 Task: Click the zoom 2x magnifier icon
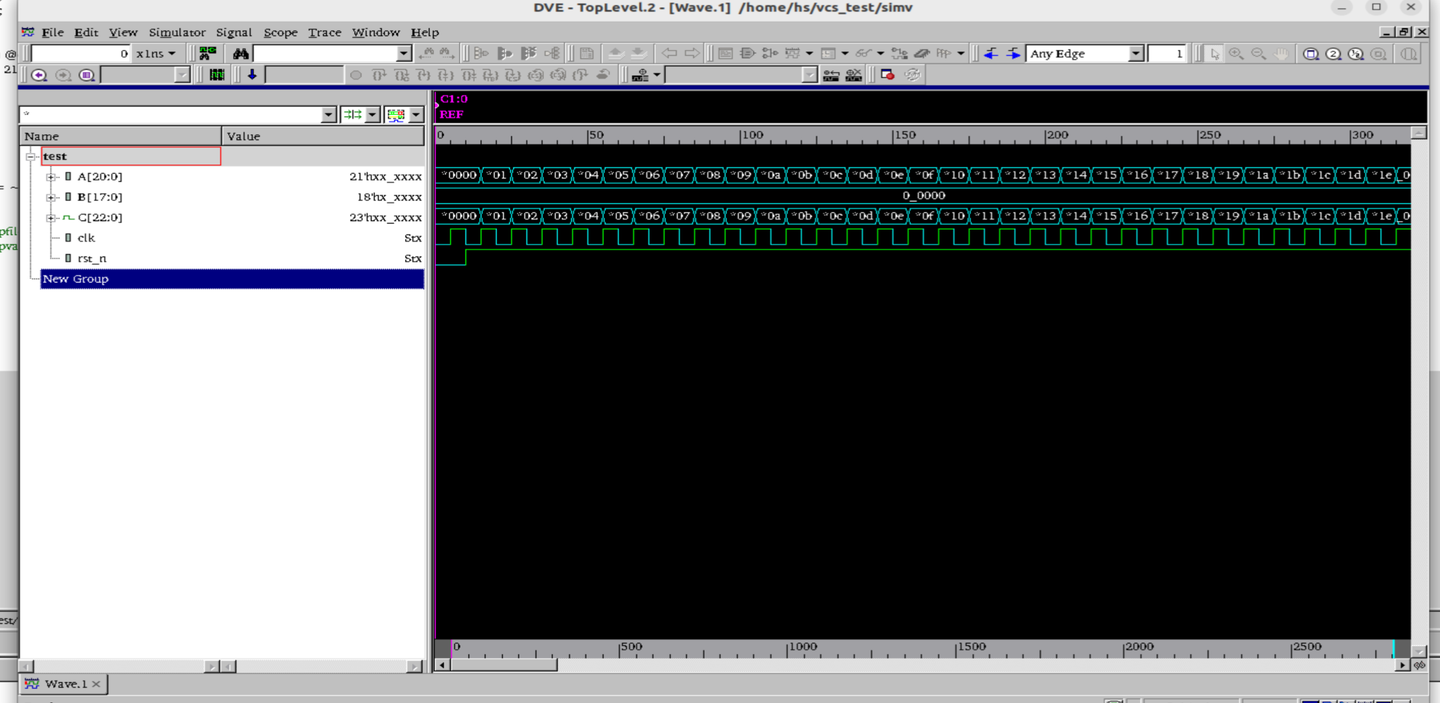(1333, 54)
